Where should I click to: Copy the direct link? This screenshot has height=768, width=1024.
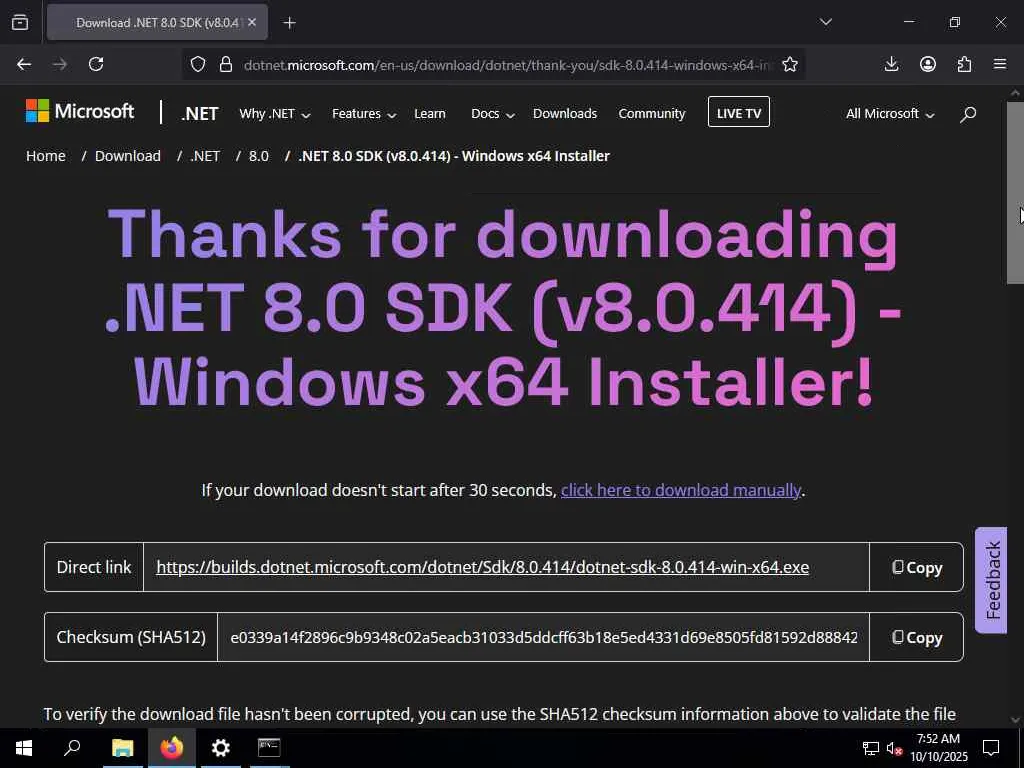(x=916, y=567)
